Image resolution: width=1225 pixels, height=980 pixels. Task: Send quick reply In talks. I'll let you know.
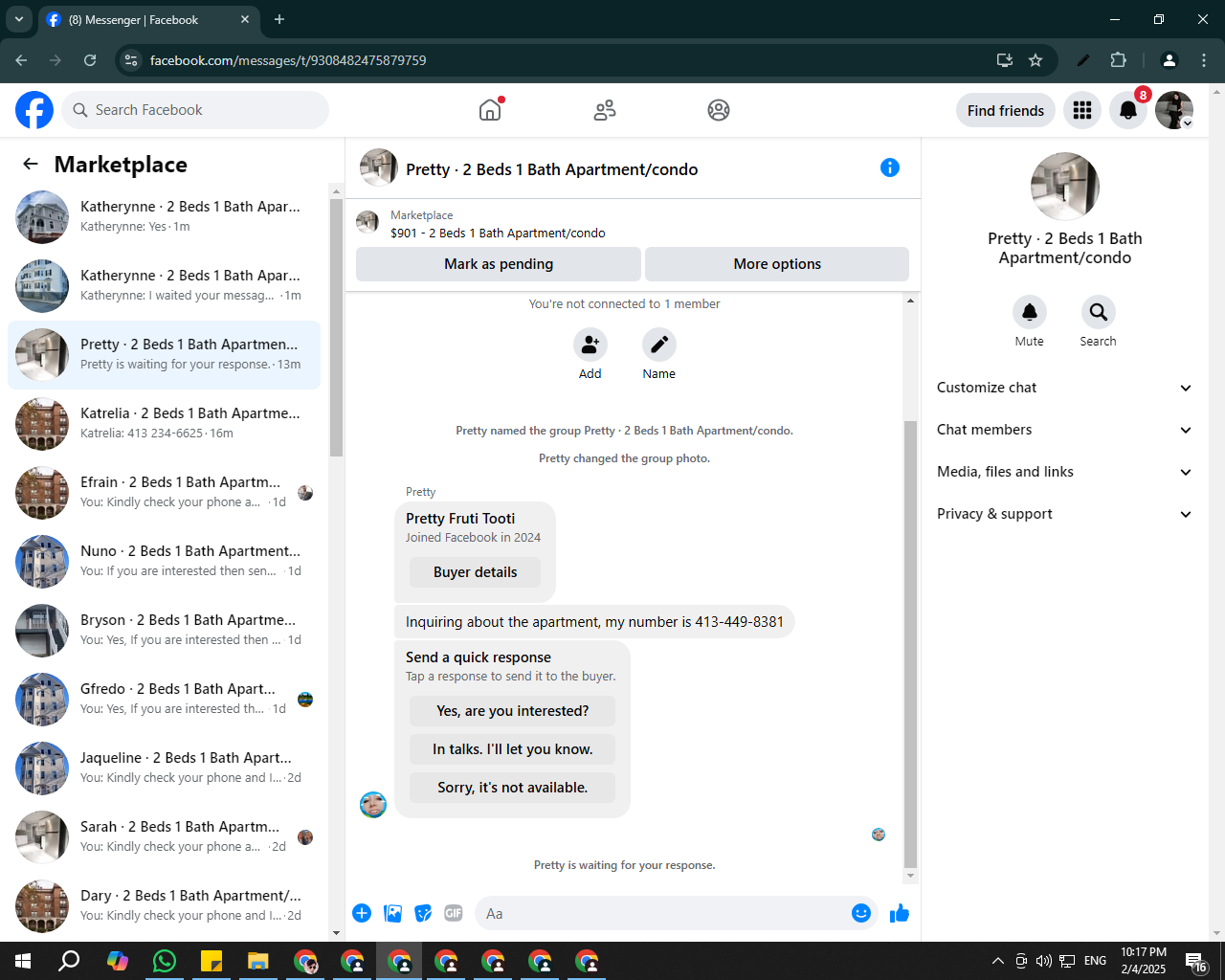point(512,749)
